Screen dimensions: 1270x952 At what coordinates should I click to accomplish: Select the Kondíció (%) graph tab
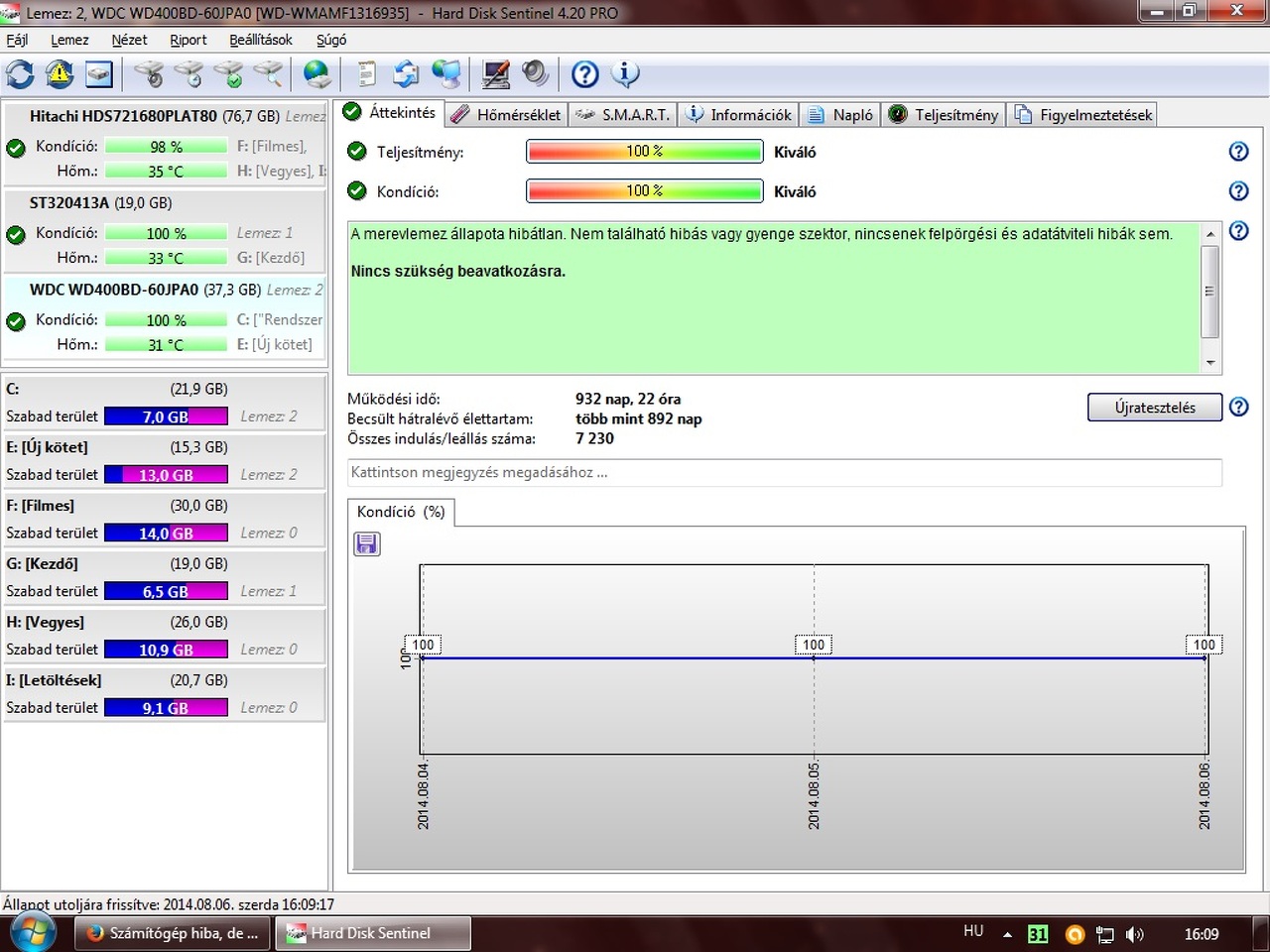pos(401,512)
